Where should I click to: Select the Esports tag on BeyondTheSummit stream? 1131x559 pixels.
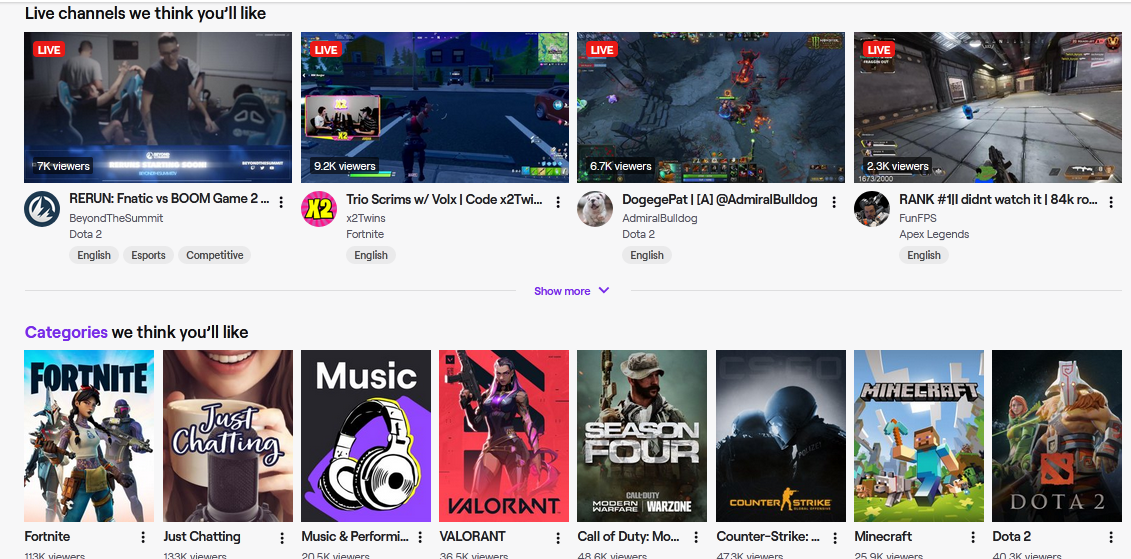tap(149, 255)
